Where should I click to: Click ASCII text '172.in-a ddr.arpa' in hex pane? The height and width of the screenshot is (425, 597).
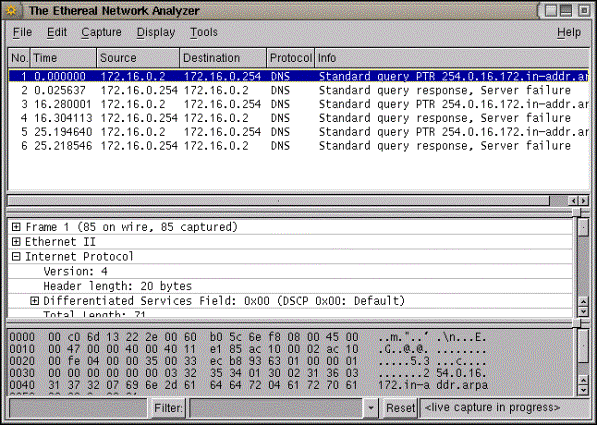coord(433,385)
